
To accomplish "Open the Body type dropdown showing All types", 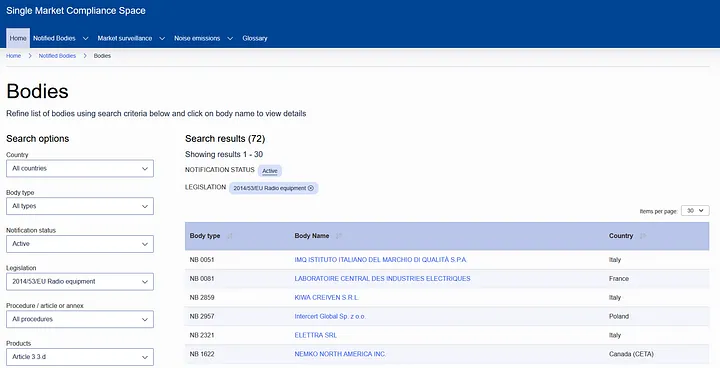I will (x=80, y=206).
